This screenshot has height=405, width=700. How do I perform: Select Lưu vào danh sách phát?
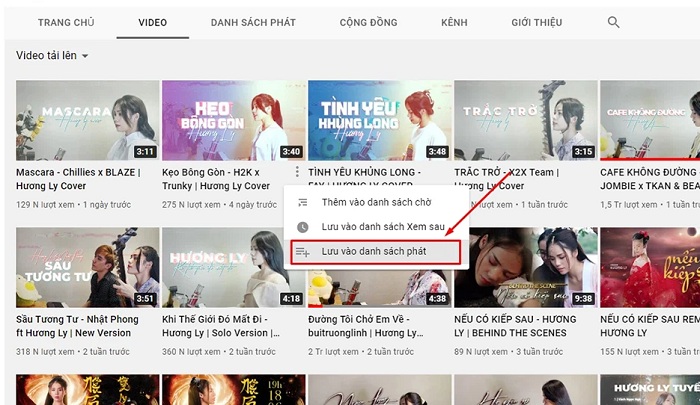click(376, 252)
